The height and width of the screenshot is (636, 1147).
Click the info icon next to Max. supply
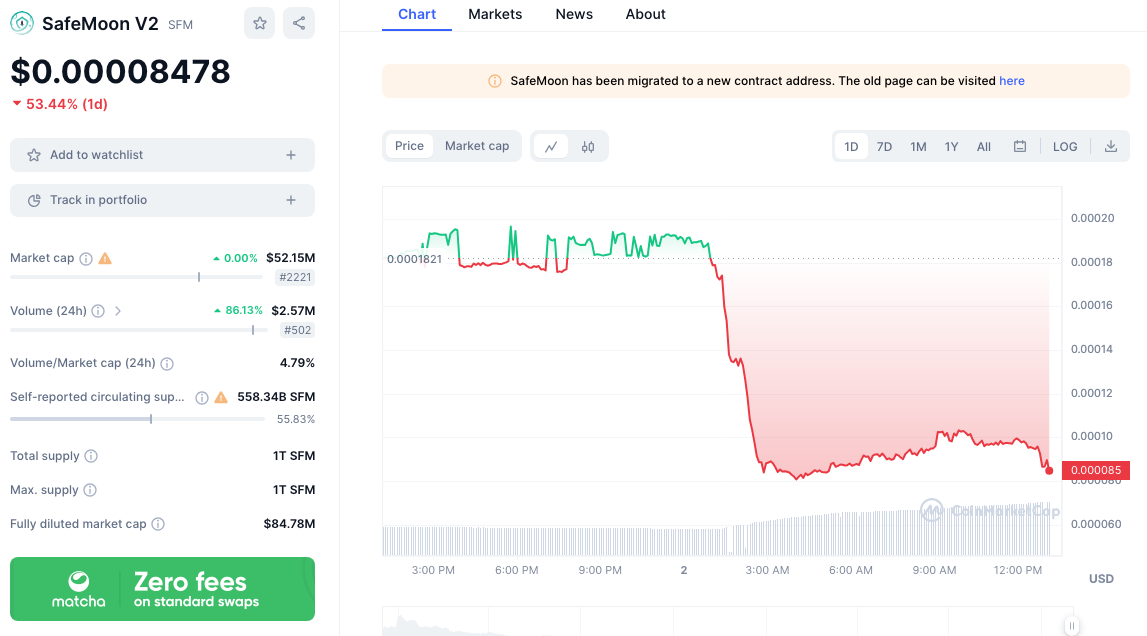point(90,490)
